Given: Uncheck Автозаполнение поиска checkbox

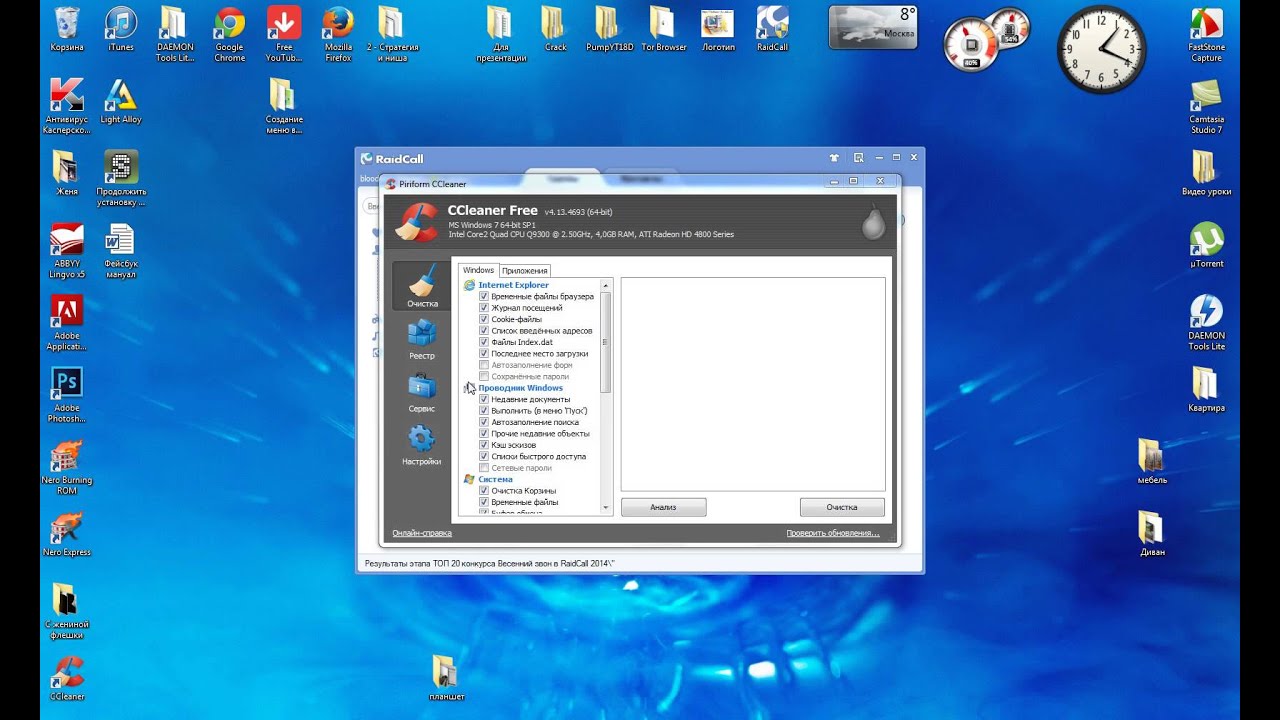Looking at the screenshot, I should click(484, 422).
